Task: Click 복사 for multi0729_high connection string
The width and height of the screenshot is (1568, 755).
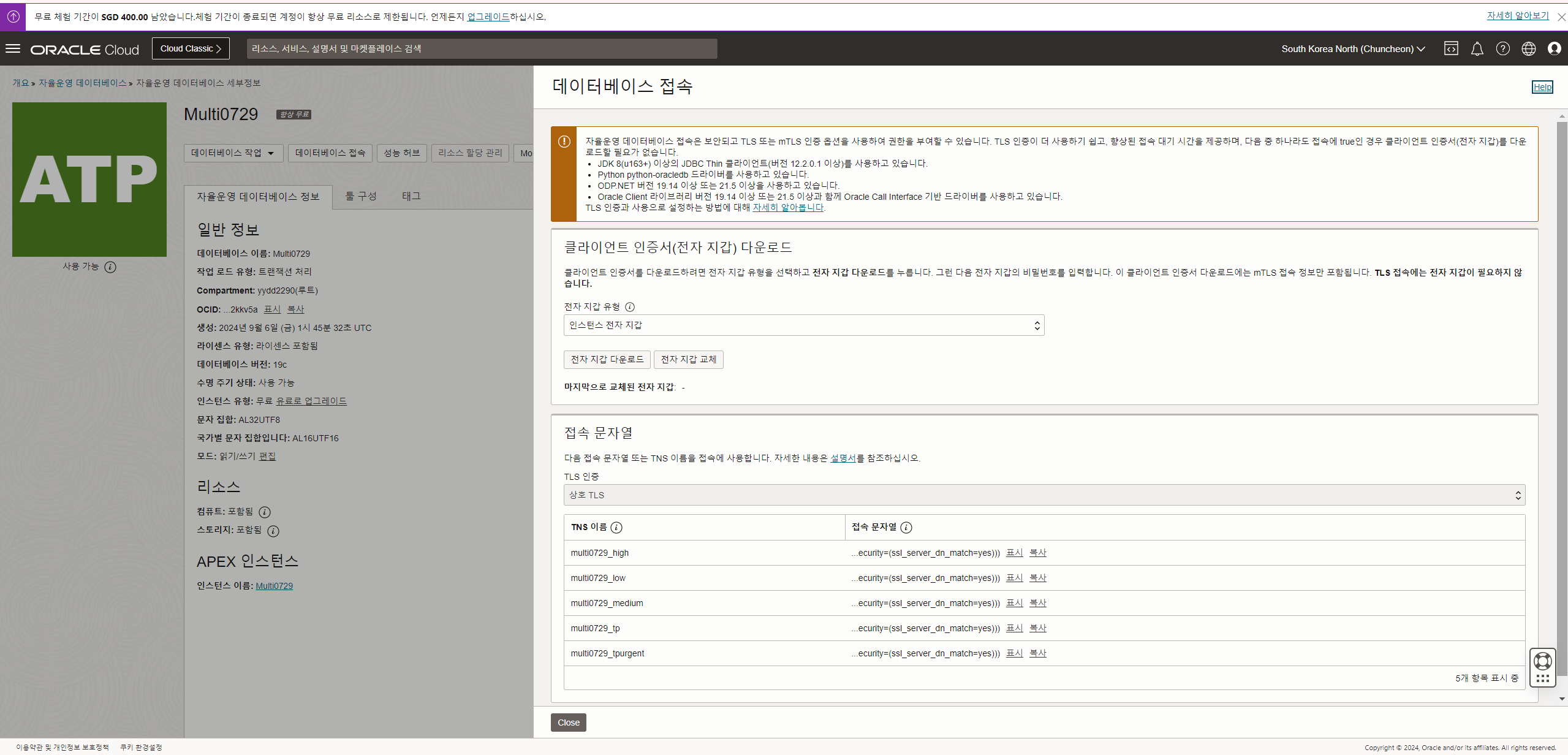Action: click(x=1038, y=553)
